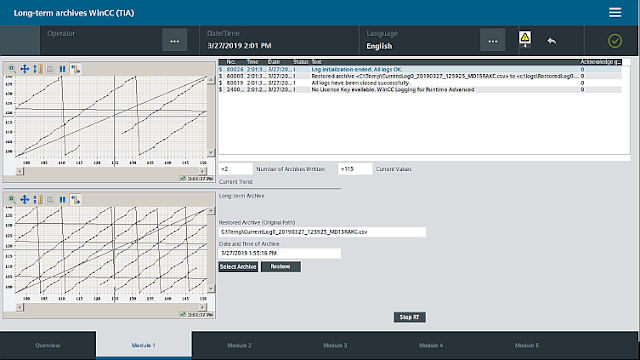This screenshot has height=360, width=640.
Task: Click the upper trend horizontal scrollbar right arrow
Action: [x=202, y=171]
